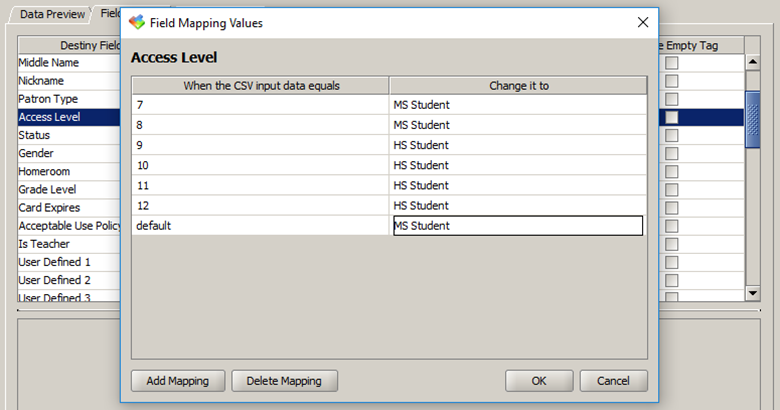The height and width of the screenshot is (410, 780).
Task: Check the Empty Tag box for Status row
Action: coord(672,136)
